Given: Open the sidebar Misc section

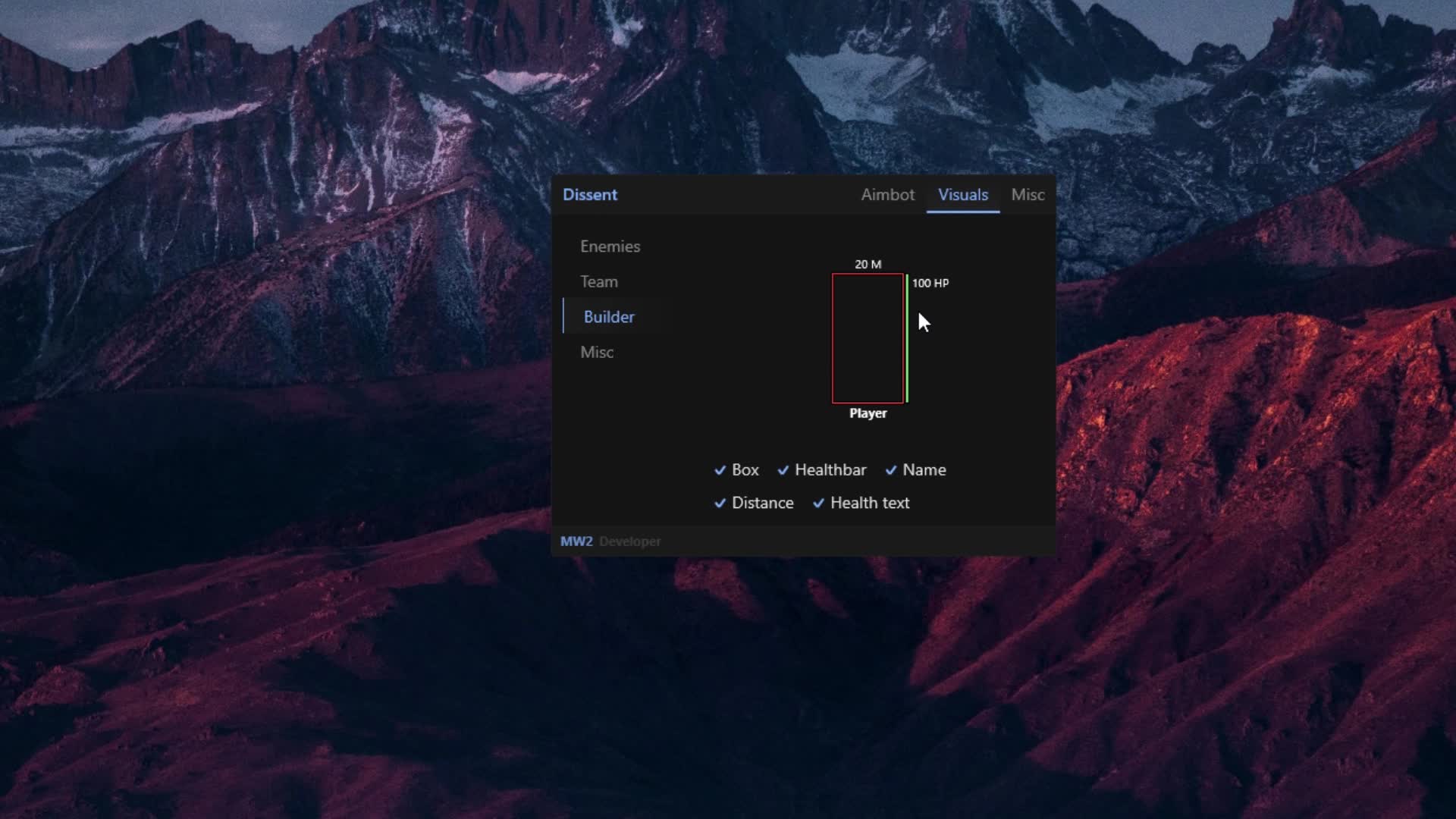Looking at the screenshot, I should [596, 352].
